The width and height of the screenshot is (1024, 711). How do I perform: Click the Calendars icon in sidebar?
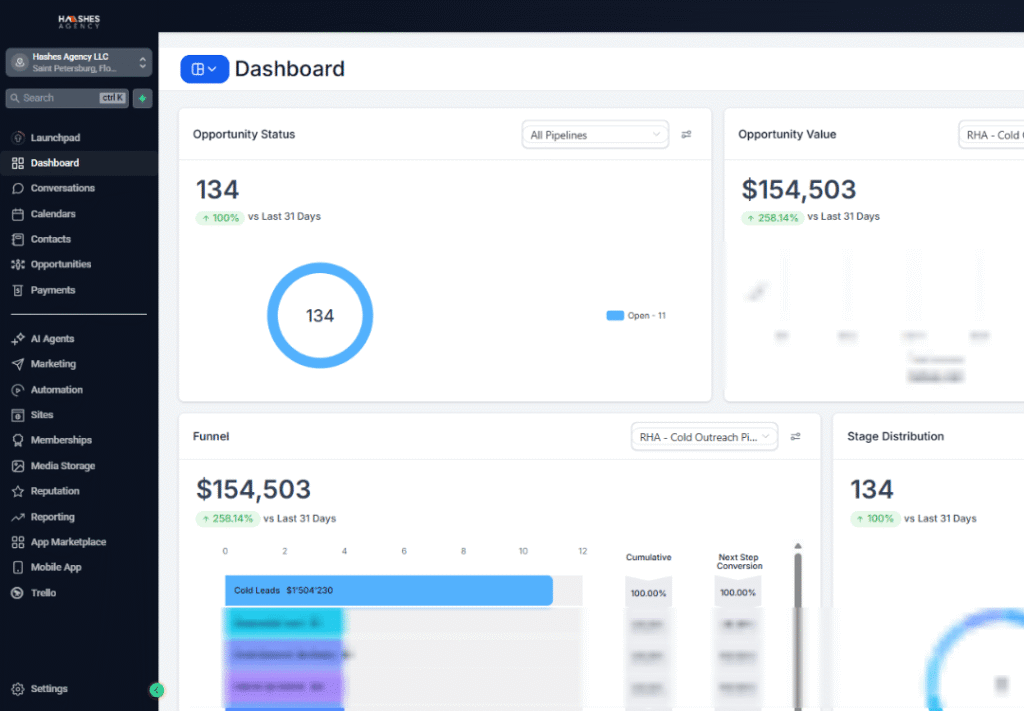(x=18, y=214)
